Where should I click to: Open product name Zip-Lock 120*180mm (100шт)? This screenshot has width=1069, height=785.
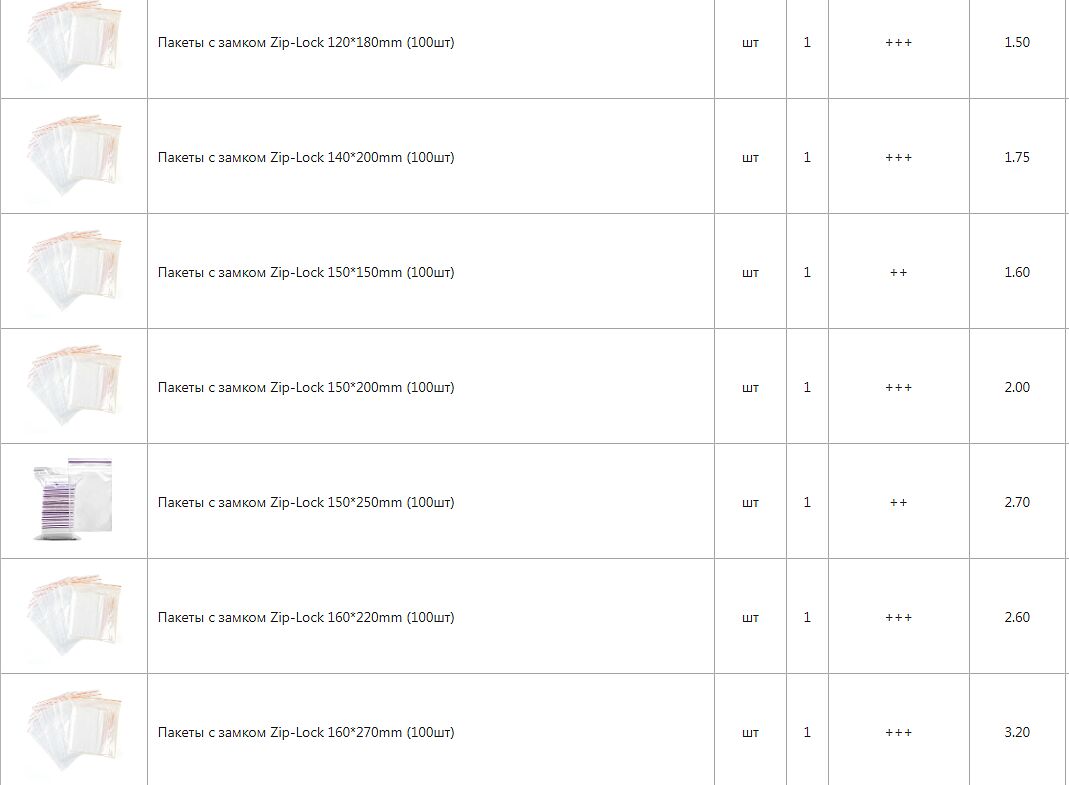coord(306,43)
